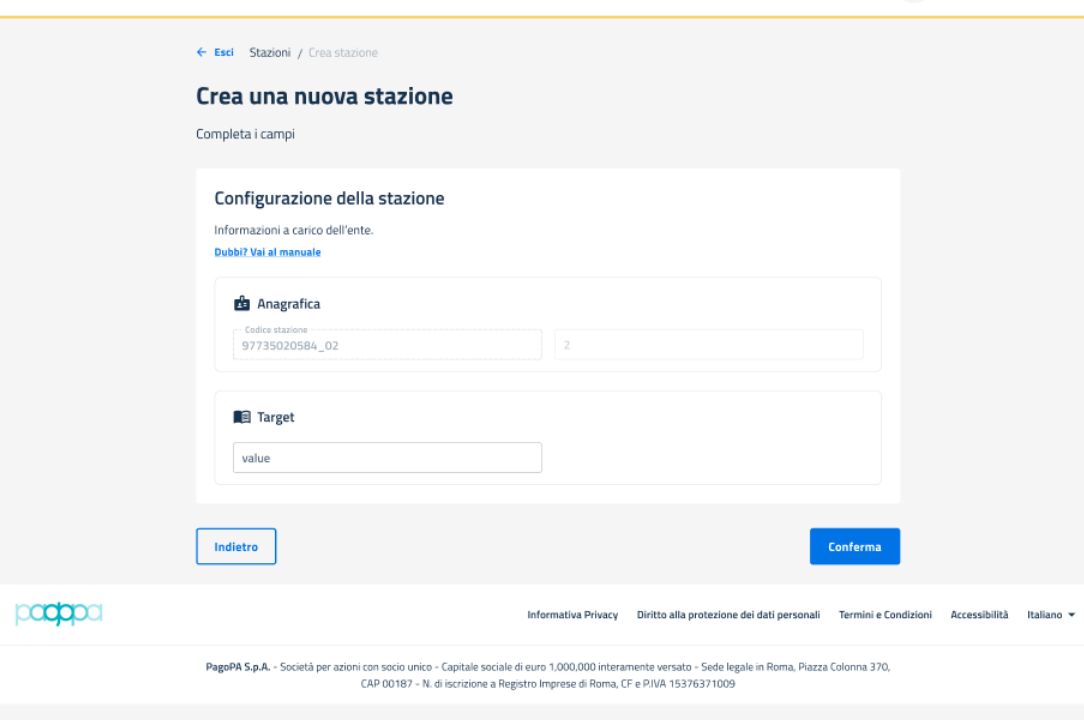Screen dimensions: 1084x720
Task: Click the Anagrafica ID badge icon
Action: (x=241, y=303)
